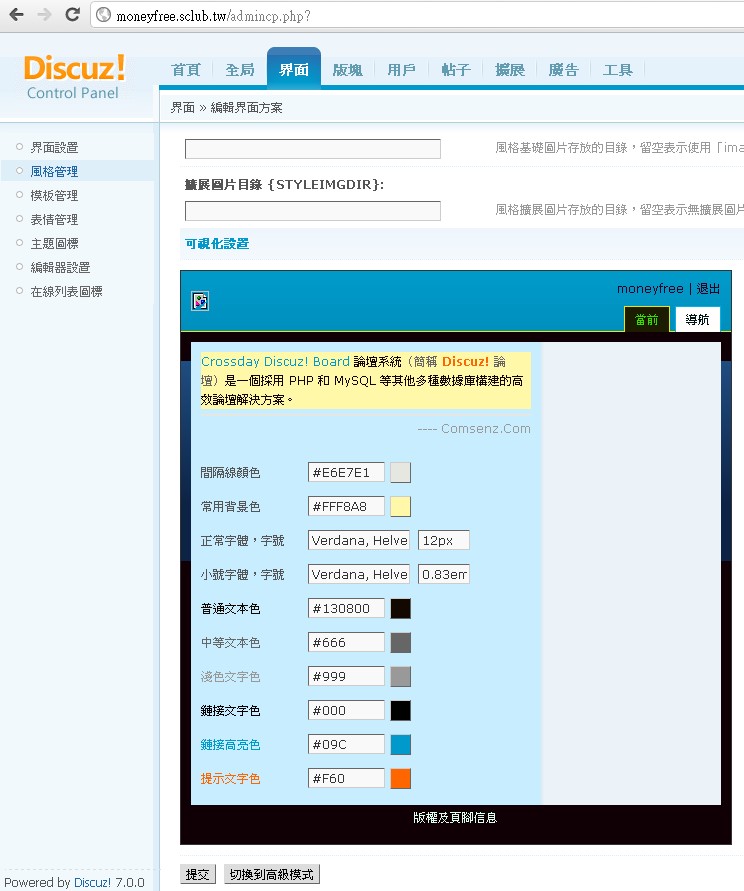The image size is (744, 891).
Task: Open the 全局 top menu tab
Action: (x=240, y=70)
